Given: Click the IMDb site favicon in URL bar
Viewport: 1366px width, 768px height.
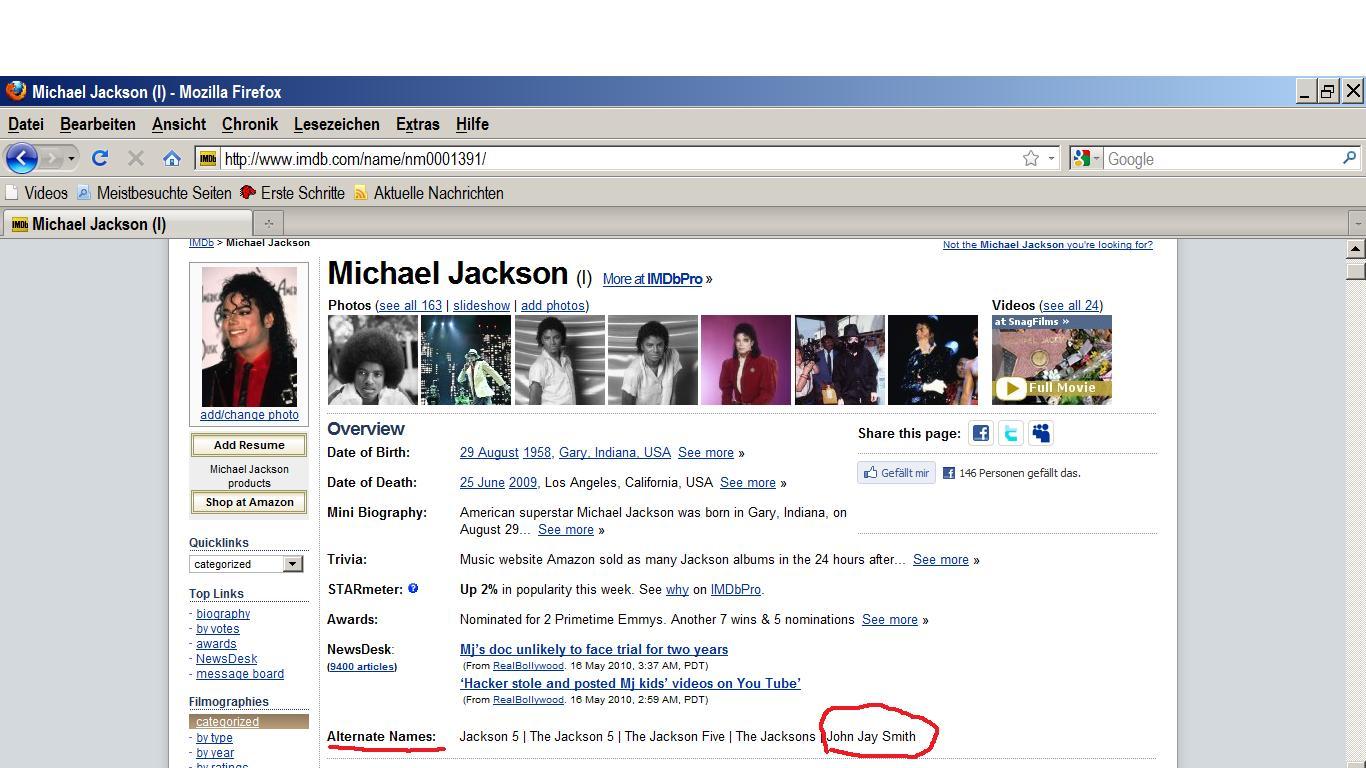Looking at the screenshot, I should [208, 158].
